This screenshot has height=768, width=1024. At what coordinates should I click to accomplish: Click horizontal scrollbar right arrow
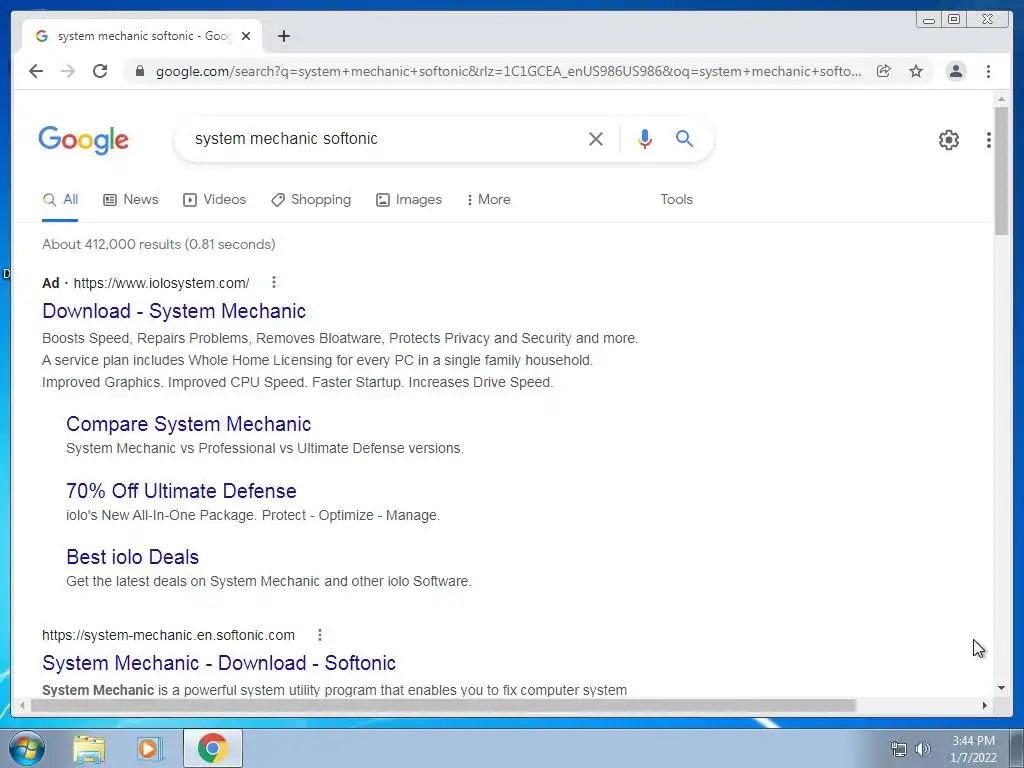pyautogui.click(x=985, y=705)
